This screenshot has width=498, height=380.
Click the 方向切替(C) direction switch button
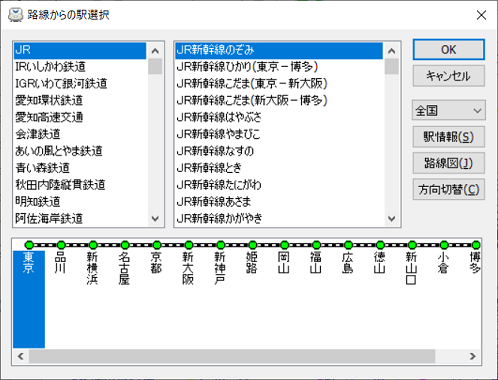449,189
